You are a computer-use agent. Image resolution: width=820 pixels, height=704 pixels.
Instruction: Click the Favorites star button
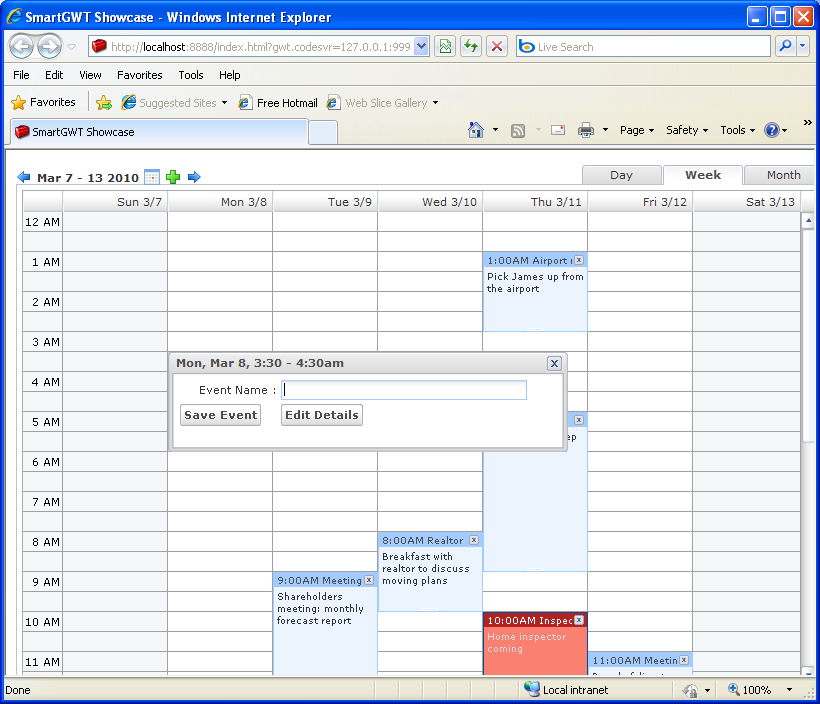(x=43, y=103)
